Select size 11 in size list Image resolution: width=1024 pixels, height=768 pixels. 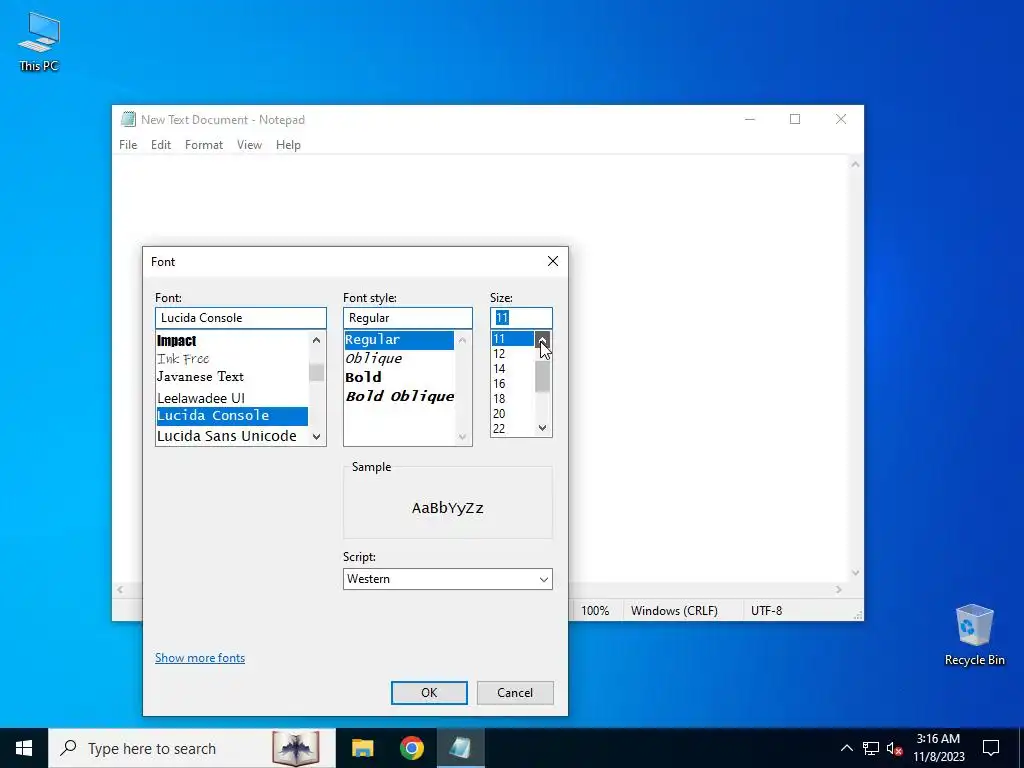coord(513,339)
